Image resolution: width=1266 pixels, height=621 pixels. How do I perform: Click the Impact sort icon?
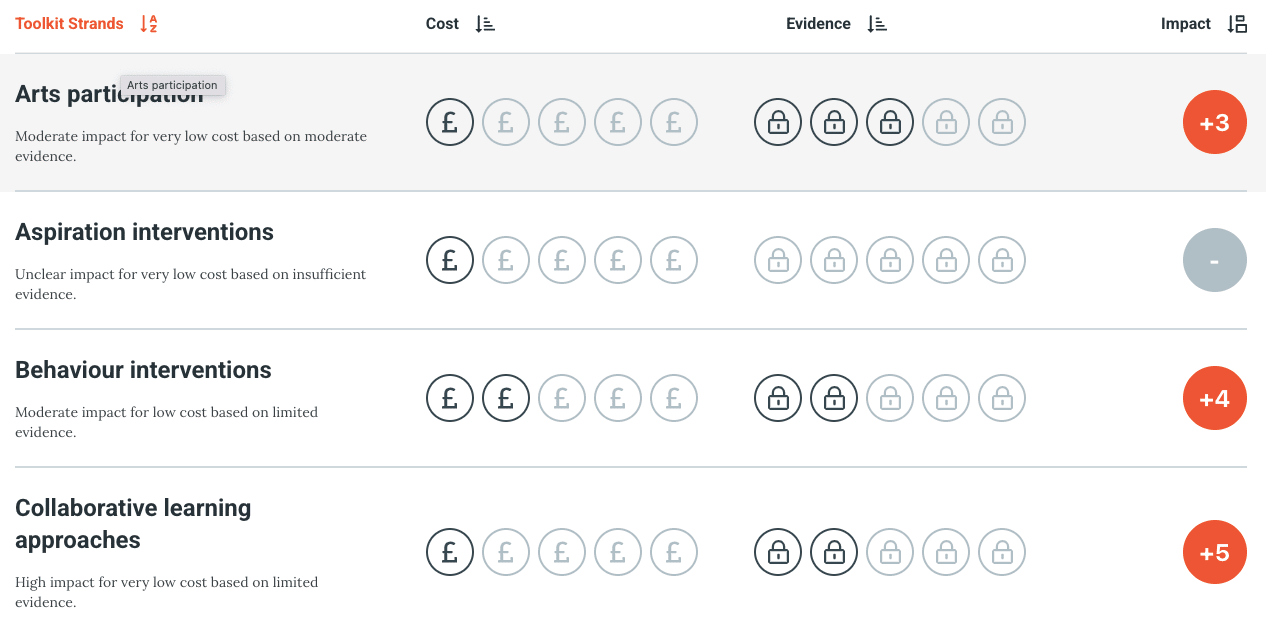pos(1237,24)
